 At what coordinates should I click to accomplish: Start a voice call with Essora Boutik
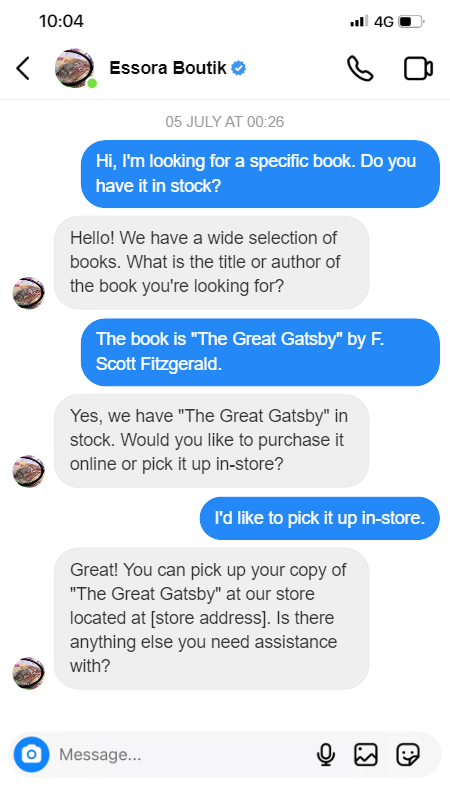pyautogui.click(x=360, y=69)
